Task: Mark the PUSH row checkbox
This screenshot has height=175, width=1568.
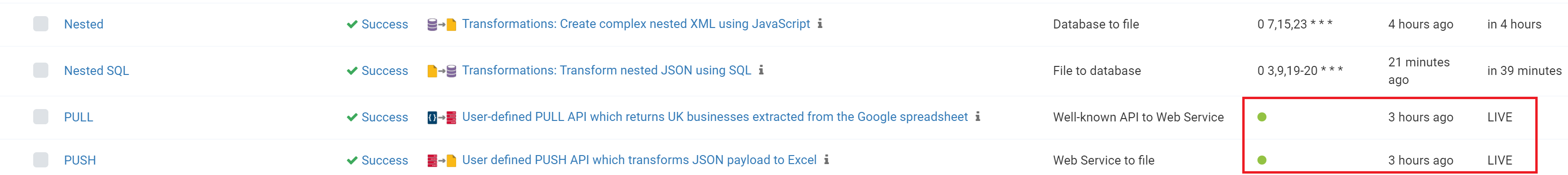Action: point(41,160)
